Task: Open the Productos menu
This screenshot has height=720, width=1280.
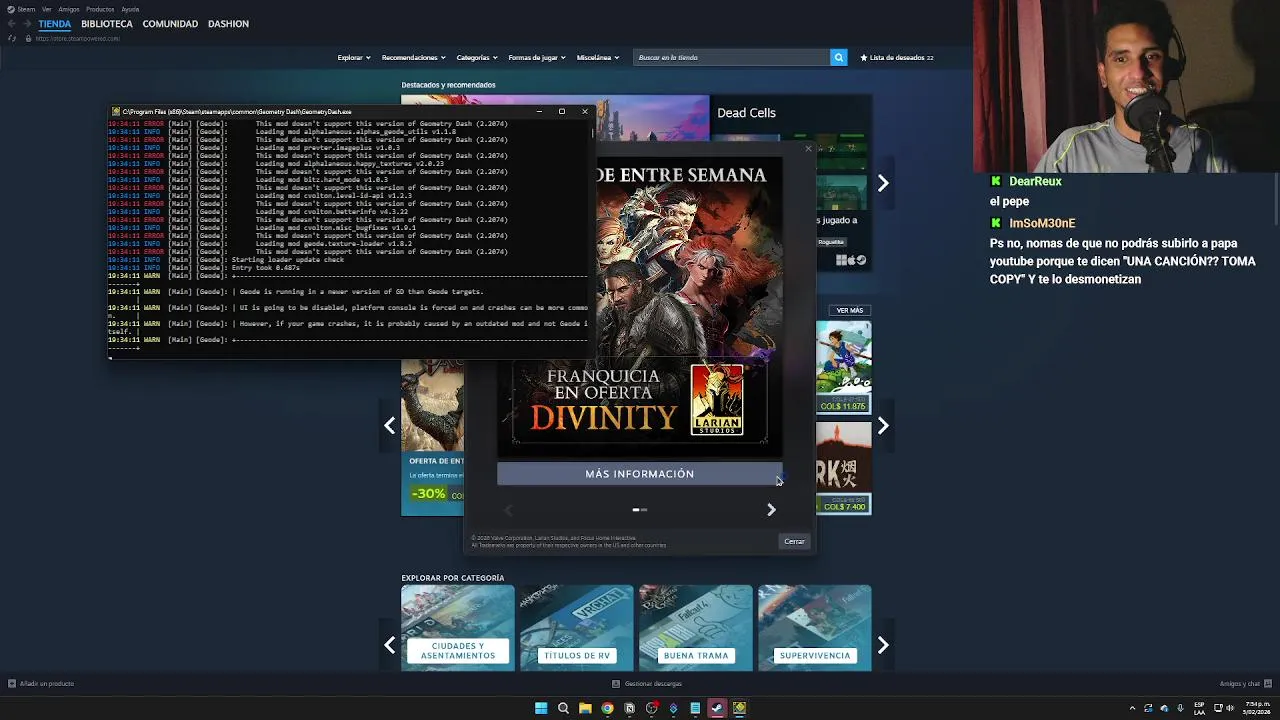Action: (x=100, y=9)
